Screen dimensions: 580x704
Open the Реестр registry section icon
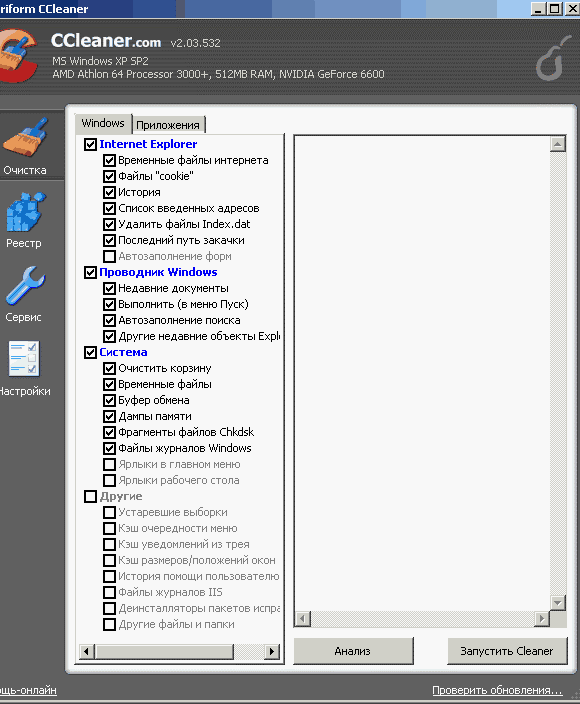(x=26, y=212)
